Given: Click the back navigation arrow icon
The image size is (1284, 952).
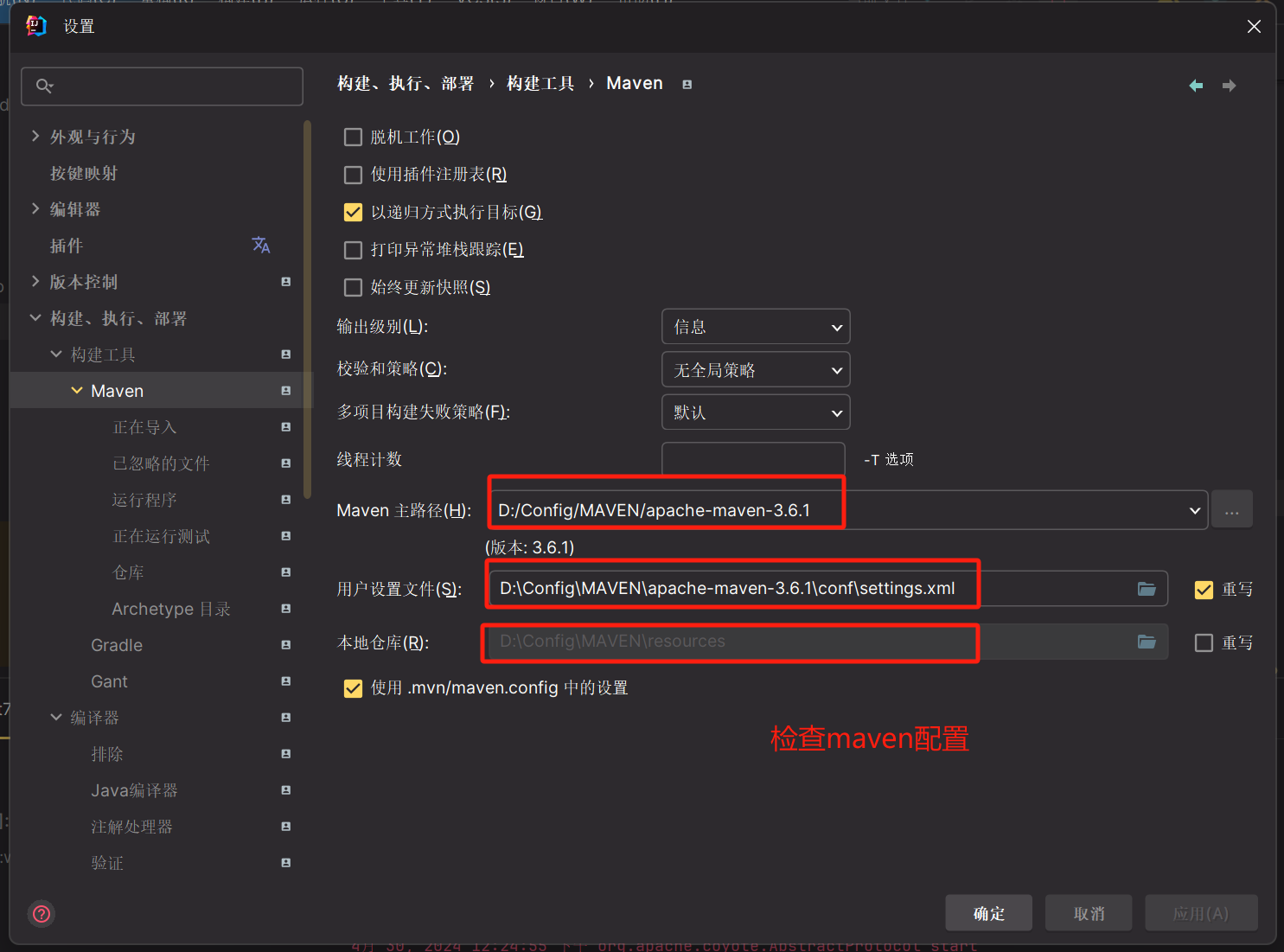Looking at the screenshot, I should [1196, 85].
